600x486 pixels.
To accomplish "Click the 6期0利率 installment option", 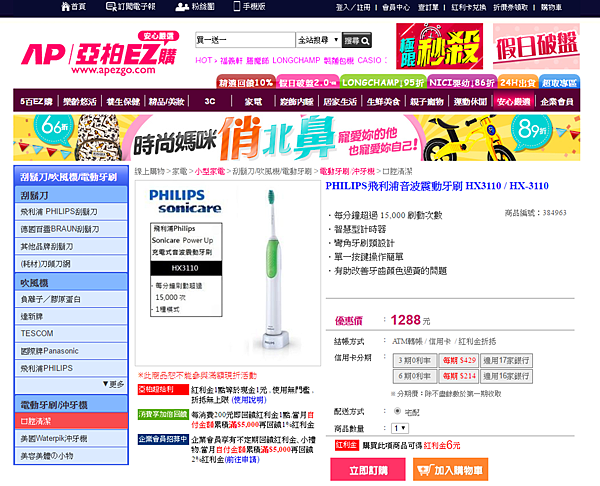I will point(415,376).
